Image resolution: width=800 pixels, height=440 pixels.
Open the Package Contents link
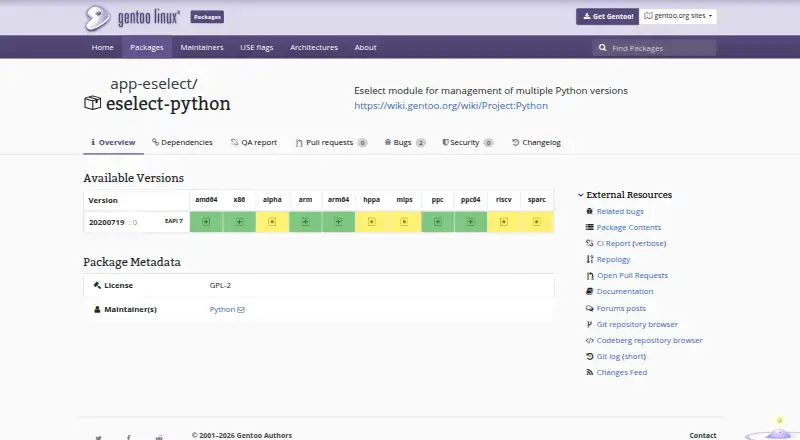[629, 227]
